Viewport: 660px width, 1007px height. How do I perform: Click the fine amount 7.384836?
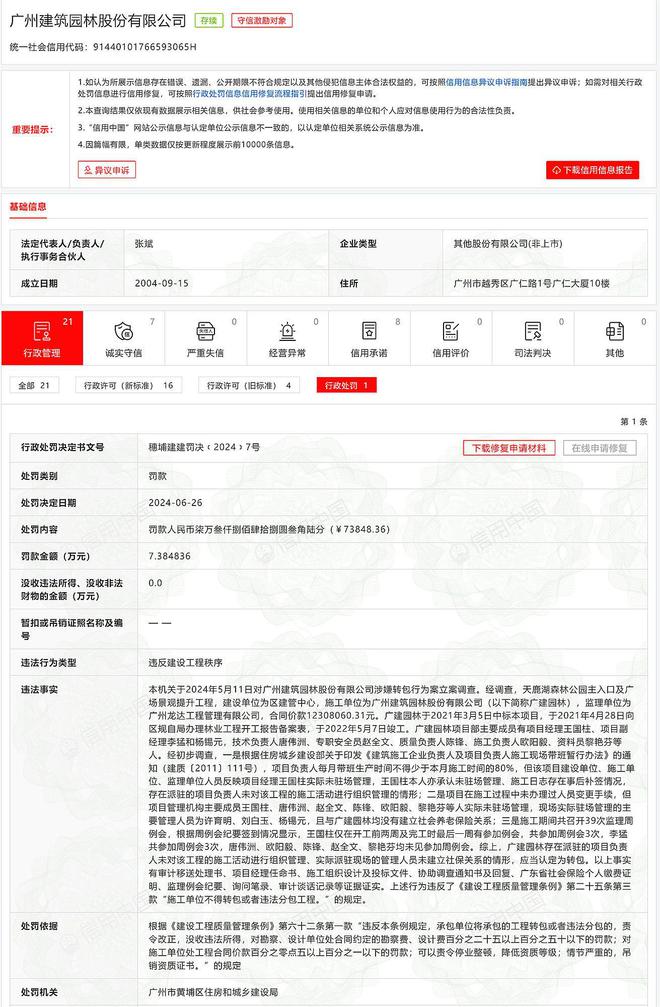point(169,556)
